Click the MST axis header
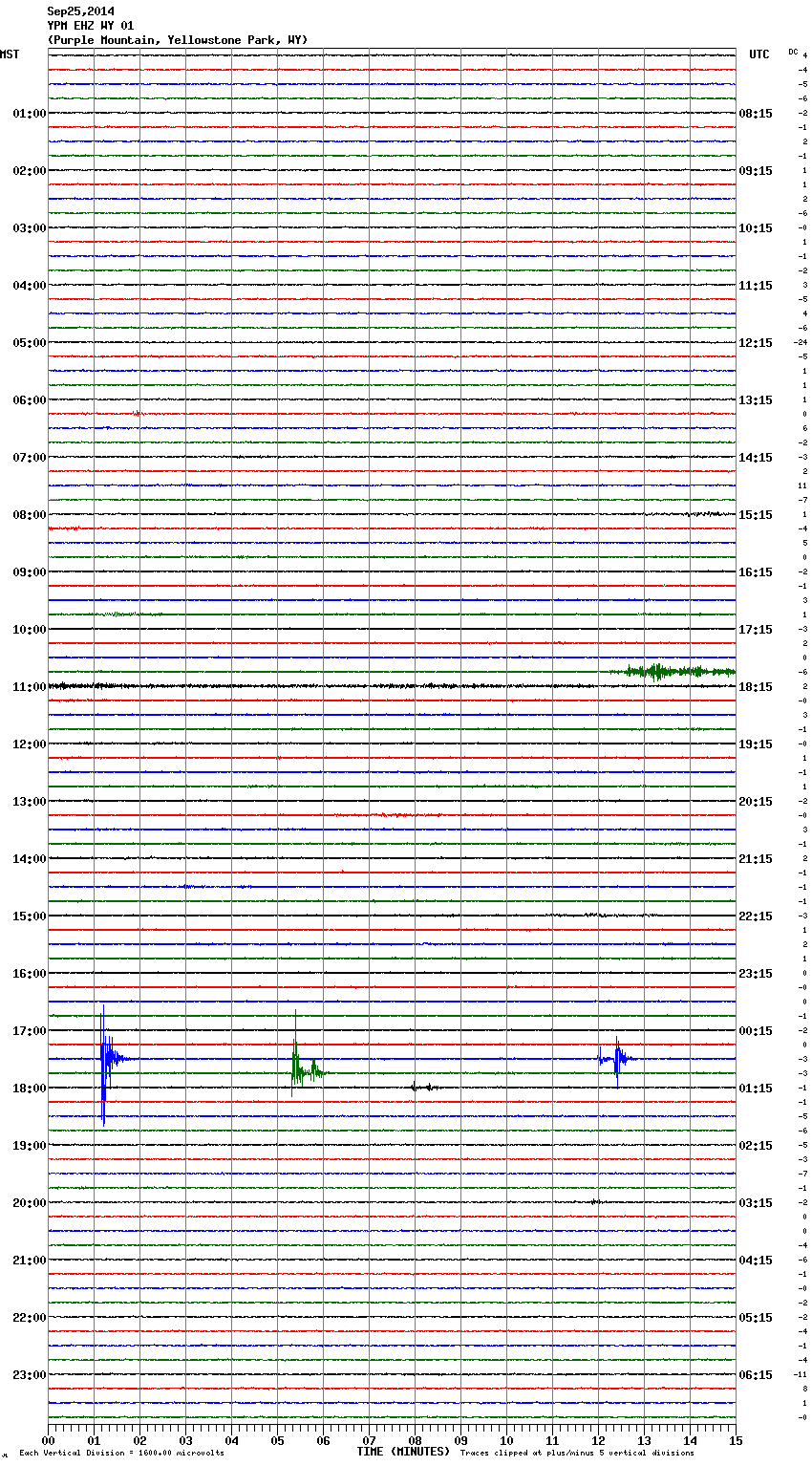 pos(10,54)
